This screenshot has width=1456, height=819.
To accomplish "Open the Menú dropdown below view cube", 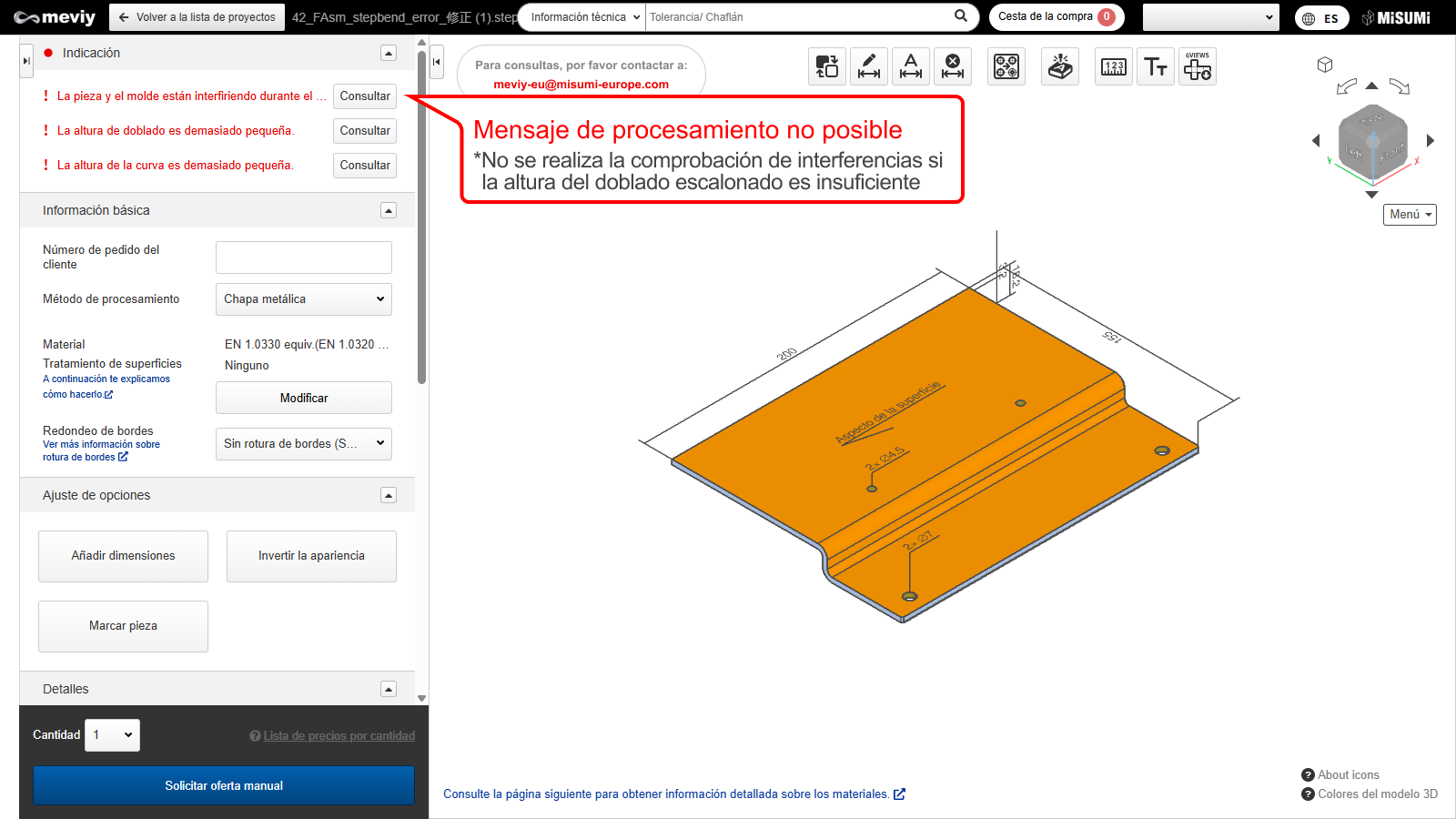I will tap(1410, 215).
